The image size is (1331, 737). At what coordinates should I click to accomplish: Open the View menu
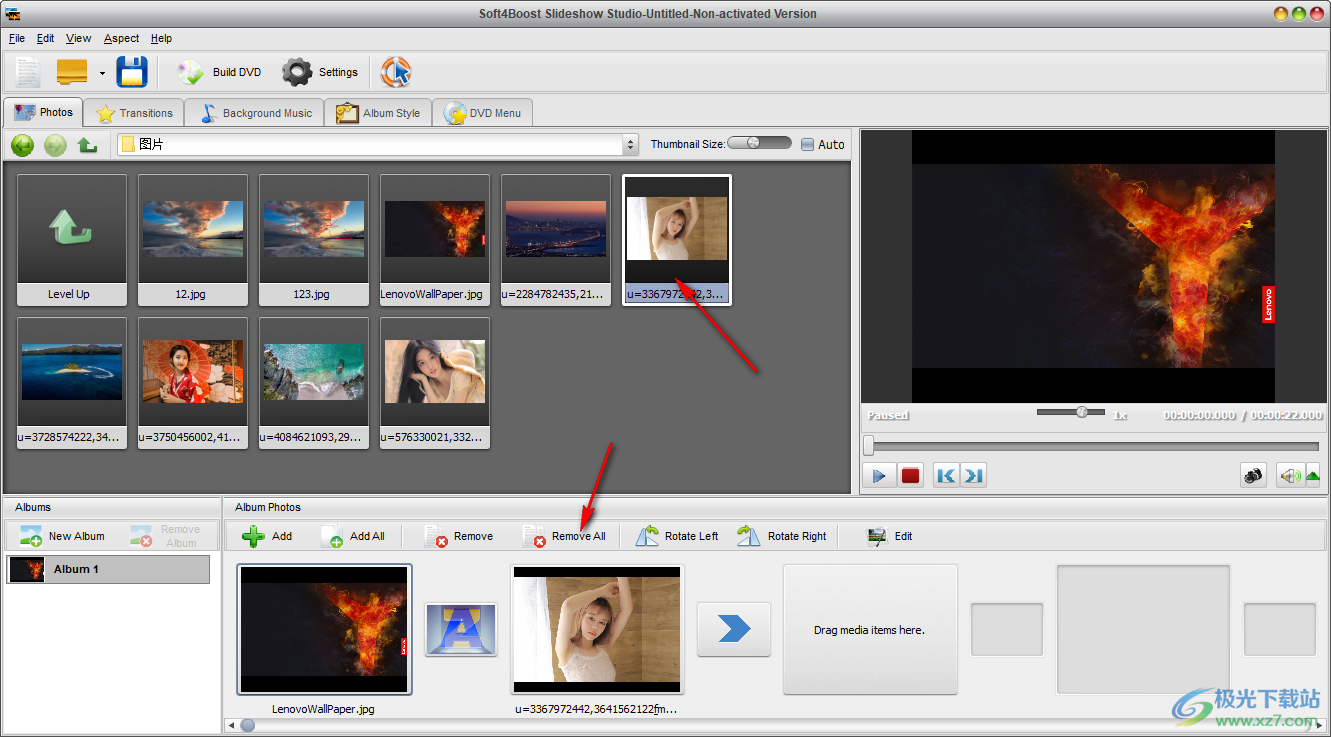(x=79, y=38)
